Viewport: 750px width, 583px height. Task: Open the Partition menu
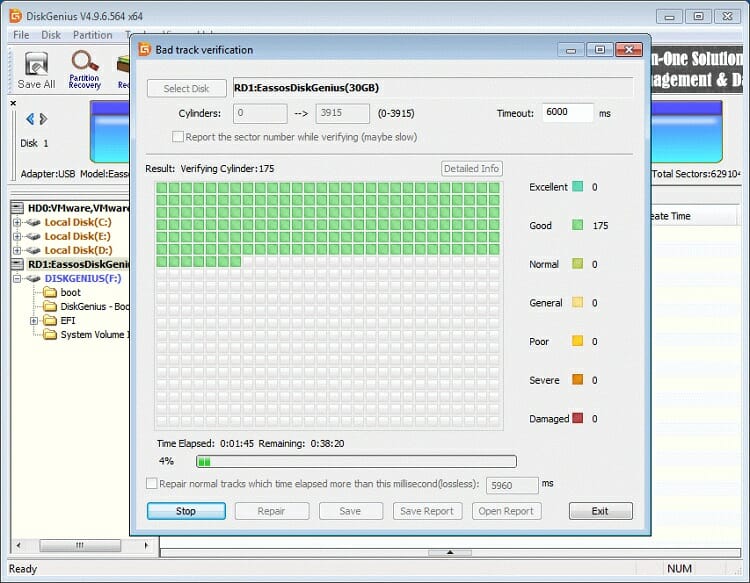[x=93, y=35]
